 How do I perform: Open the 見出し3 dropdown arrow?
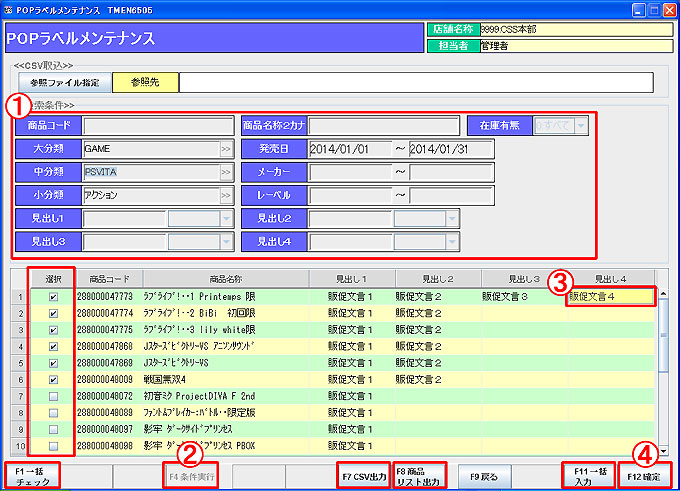(x=226, y=242)
